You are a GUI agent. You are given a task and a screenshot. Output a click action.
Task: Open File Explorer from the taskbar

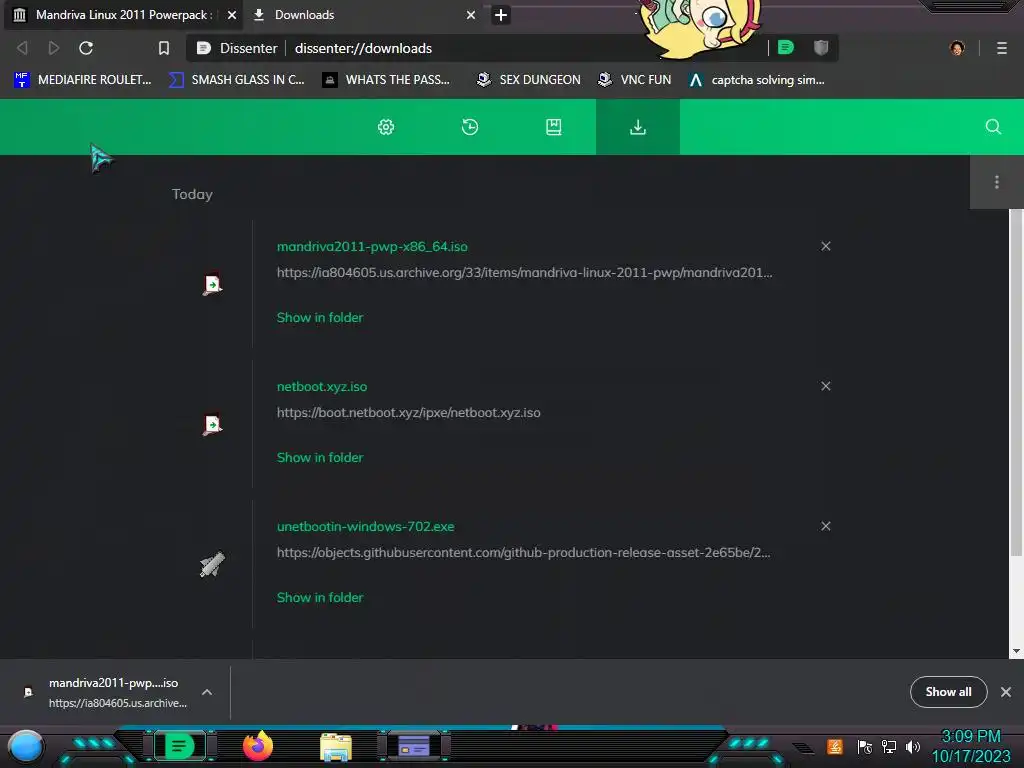pos(336,746)
